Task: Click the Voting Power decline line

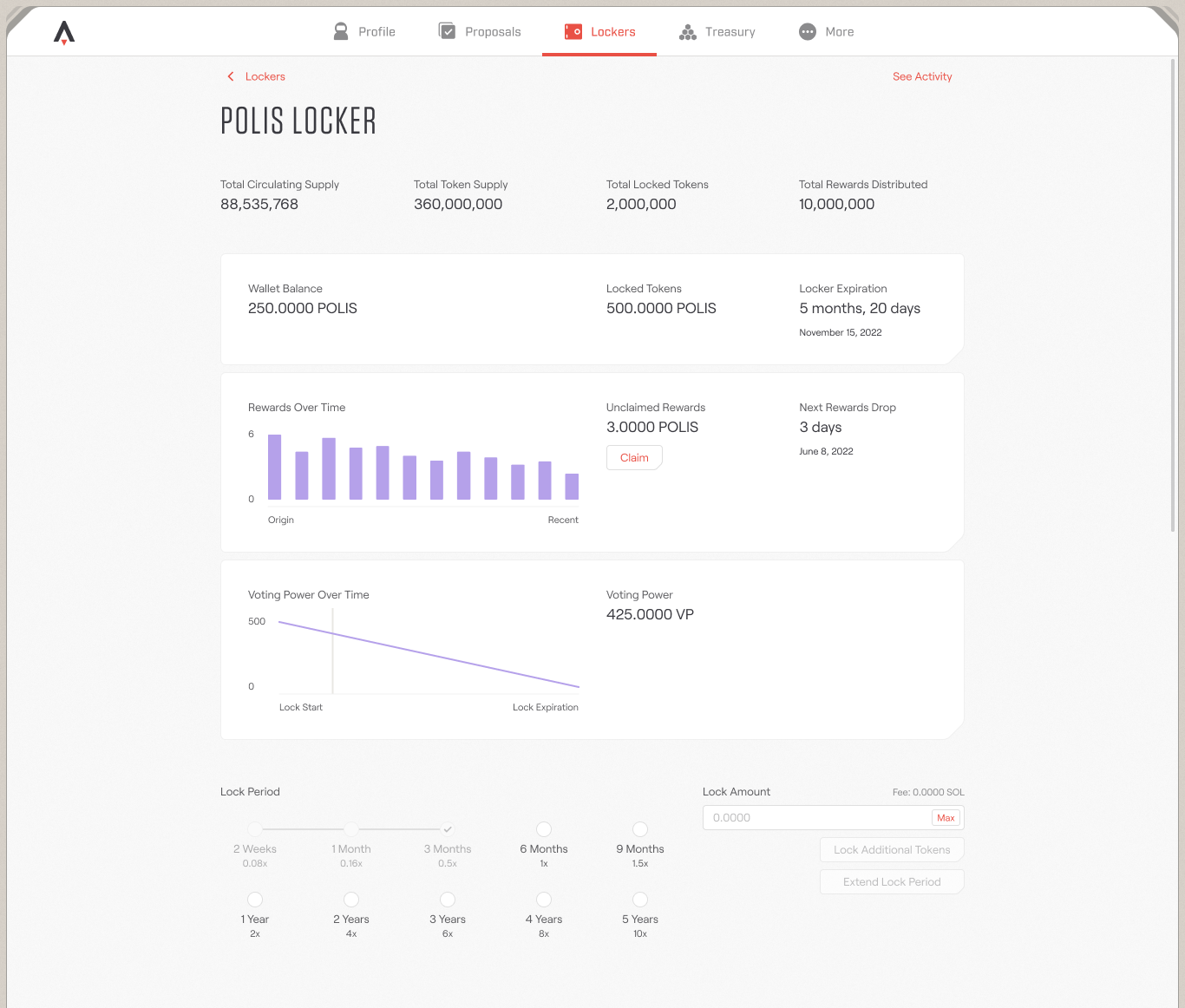Action: point(429,655)
